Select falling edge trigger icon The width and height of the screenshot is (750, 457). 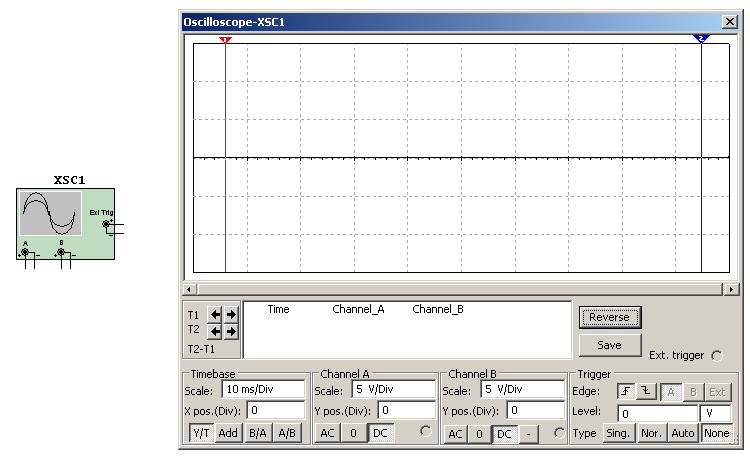pos(646,391)
